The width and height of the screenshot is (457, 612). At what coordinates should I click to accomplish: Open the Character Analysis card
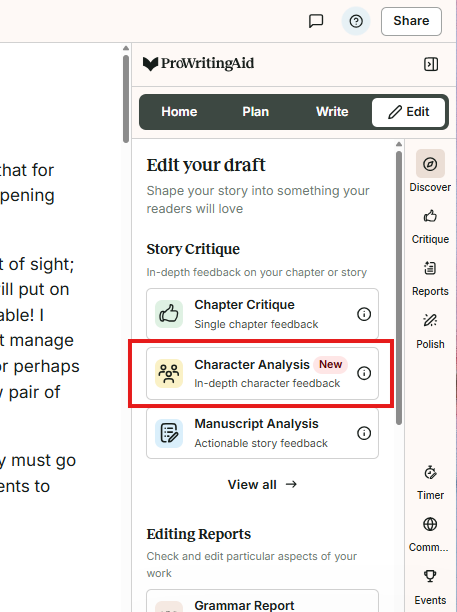tap(262, 373)
